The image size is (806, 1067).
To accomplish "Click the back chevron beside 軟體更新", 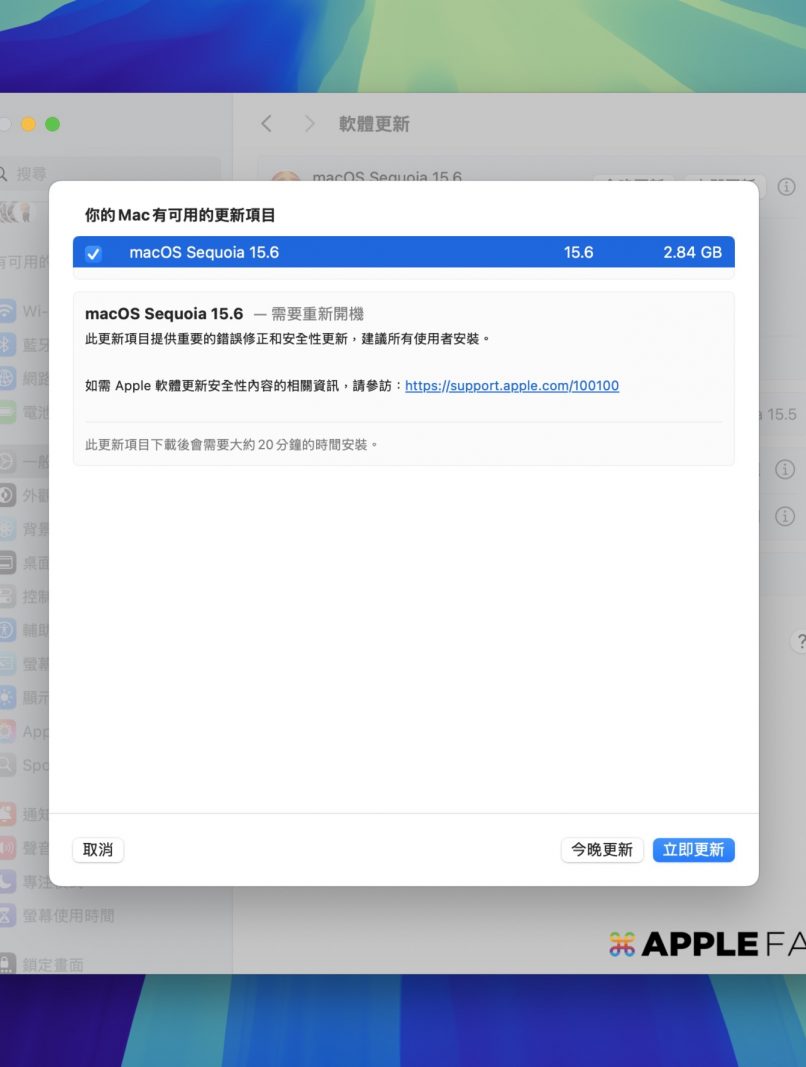I will (x=266, y=124).
